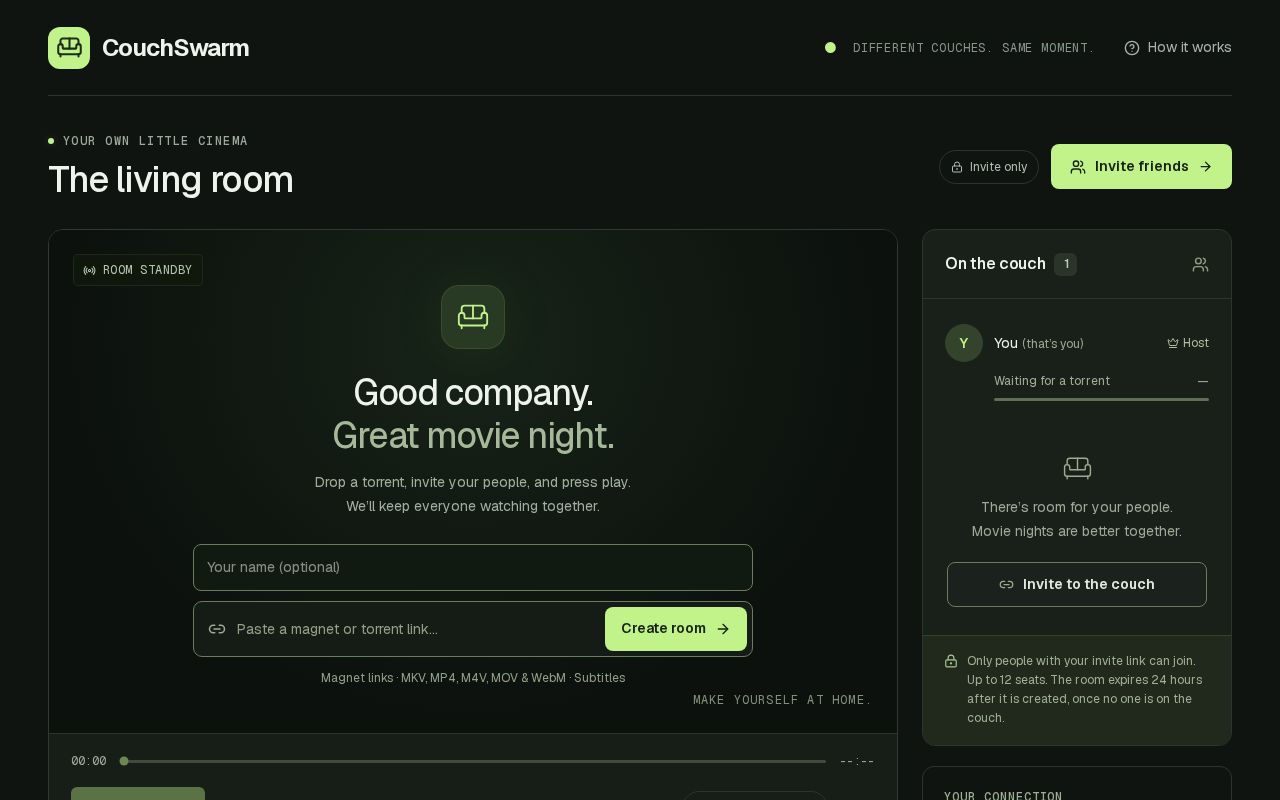Click the Invite friends button
The width and height of the screenshot is (1280, 800).
coord(1141,167)
